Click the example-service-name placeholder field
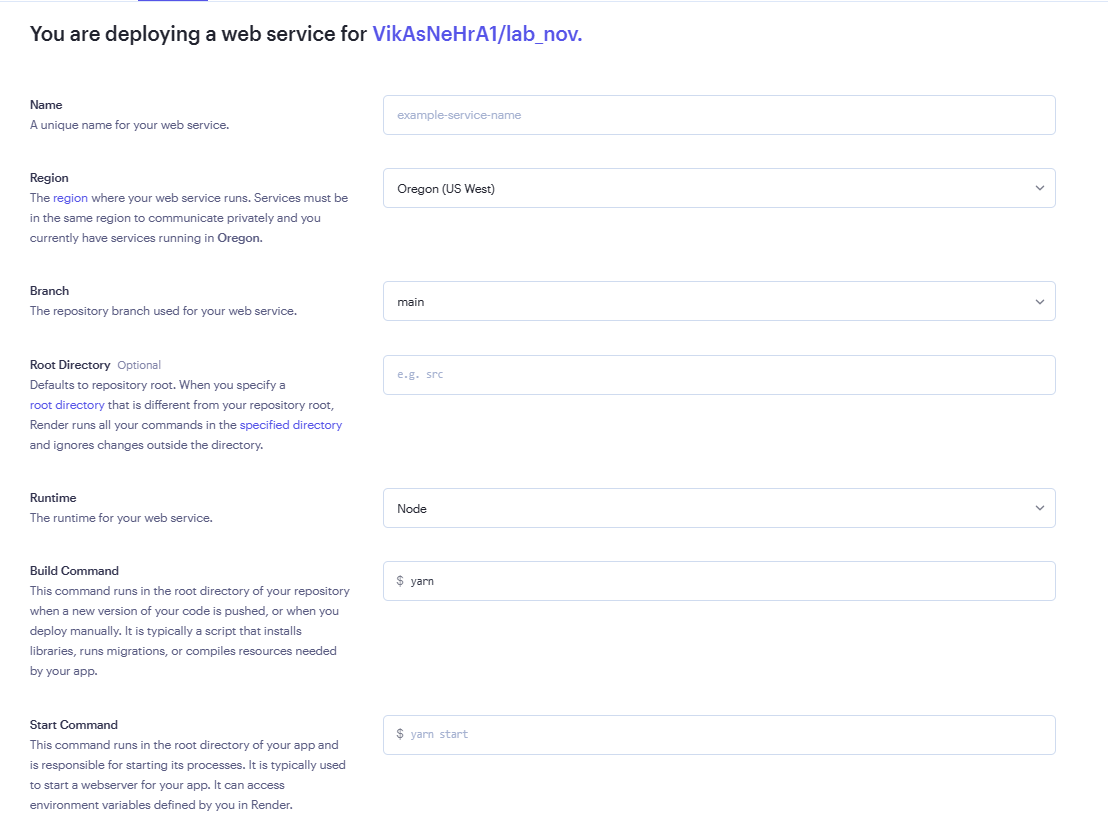Screen dimensions: 1108x827 coord(718,114)
